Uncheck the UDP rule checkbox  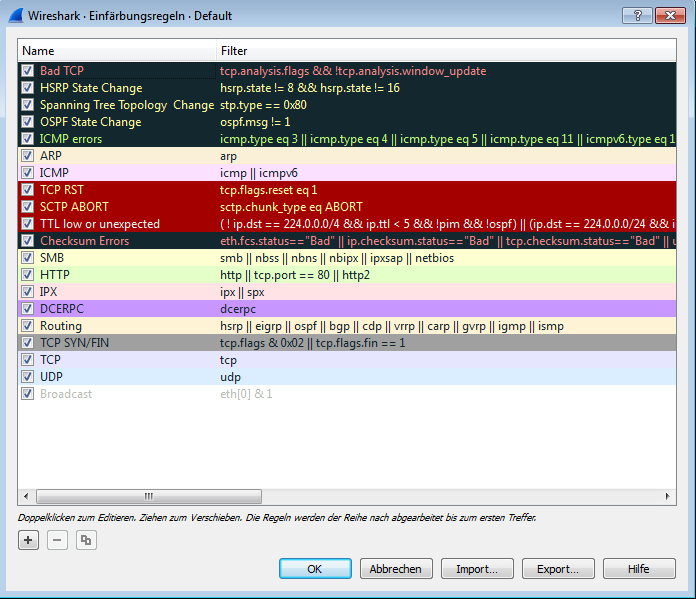pyautogui.click(x=28, y=377)
